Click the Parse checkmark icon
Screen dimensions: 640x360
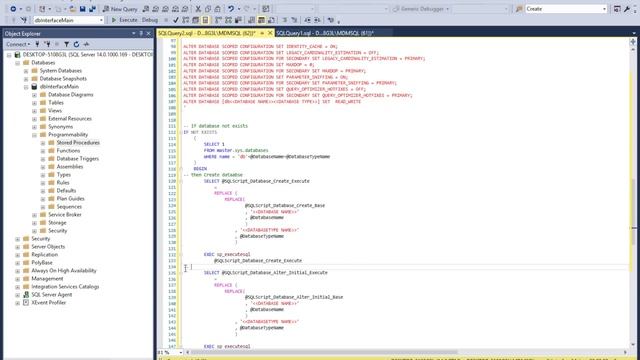[x=176, y=20]
